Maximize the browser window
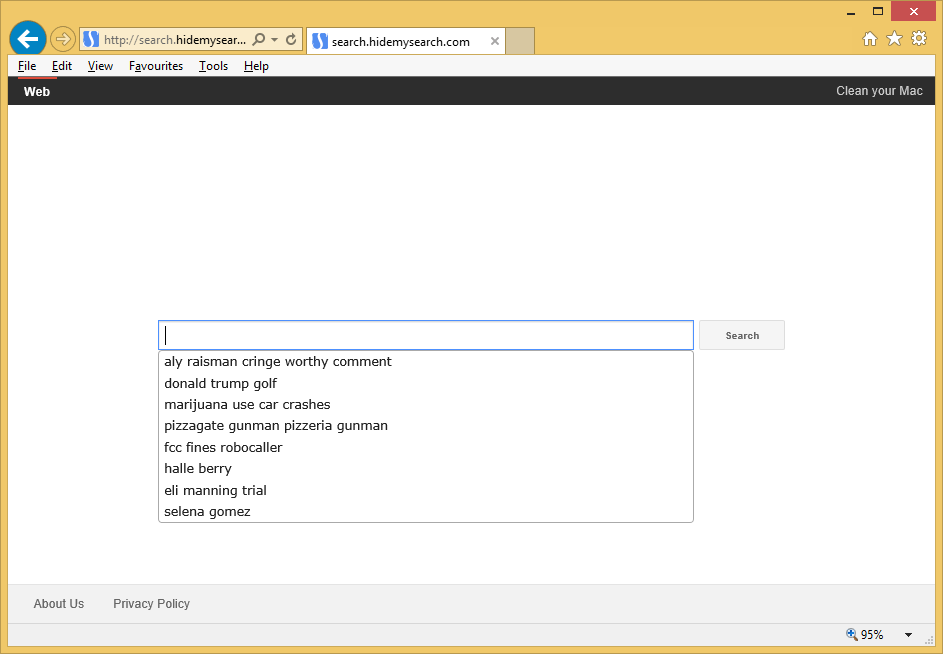 [x=878, y=11]
